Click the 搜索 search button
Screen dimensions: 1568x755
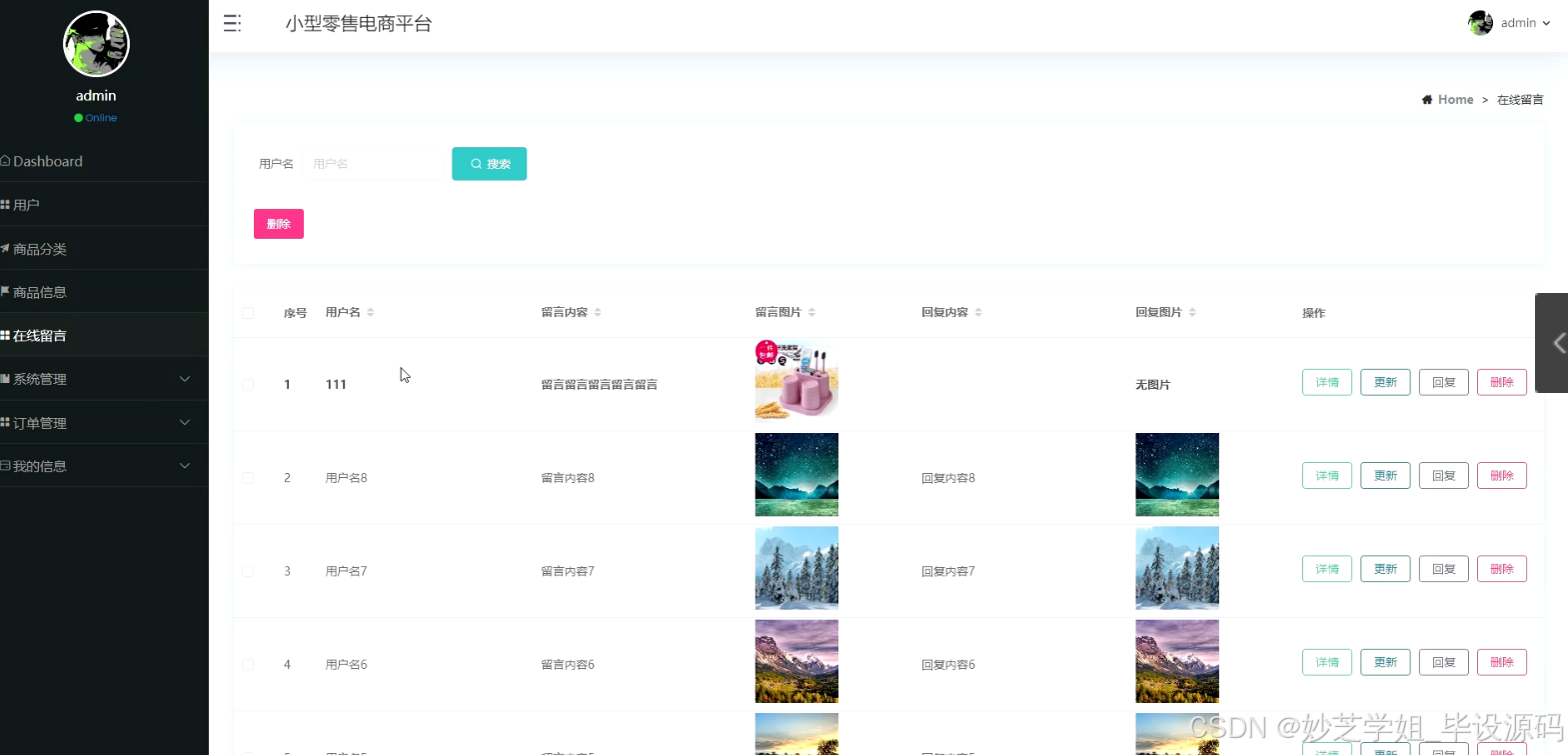[x=489, y=164]
